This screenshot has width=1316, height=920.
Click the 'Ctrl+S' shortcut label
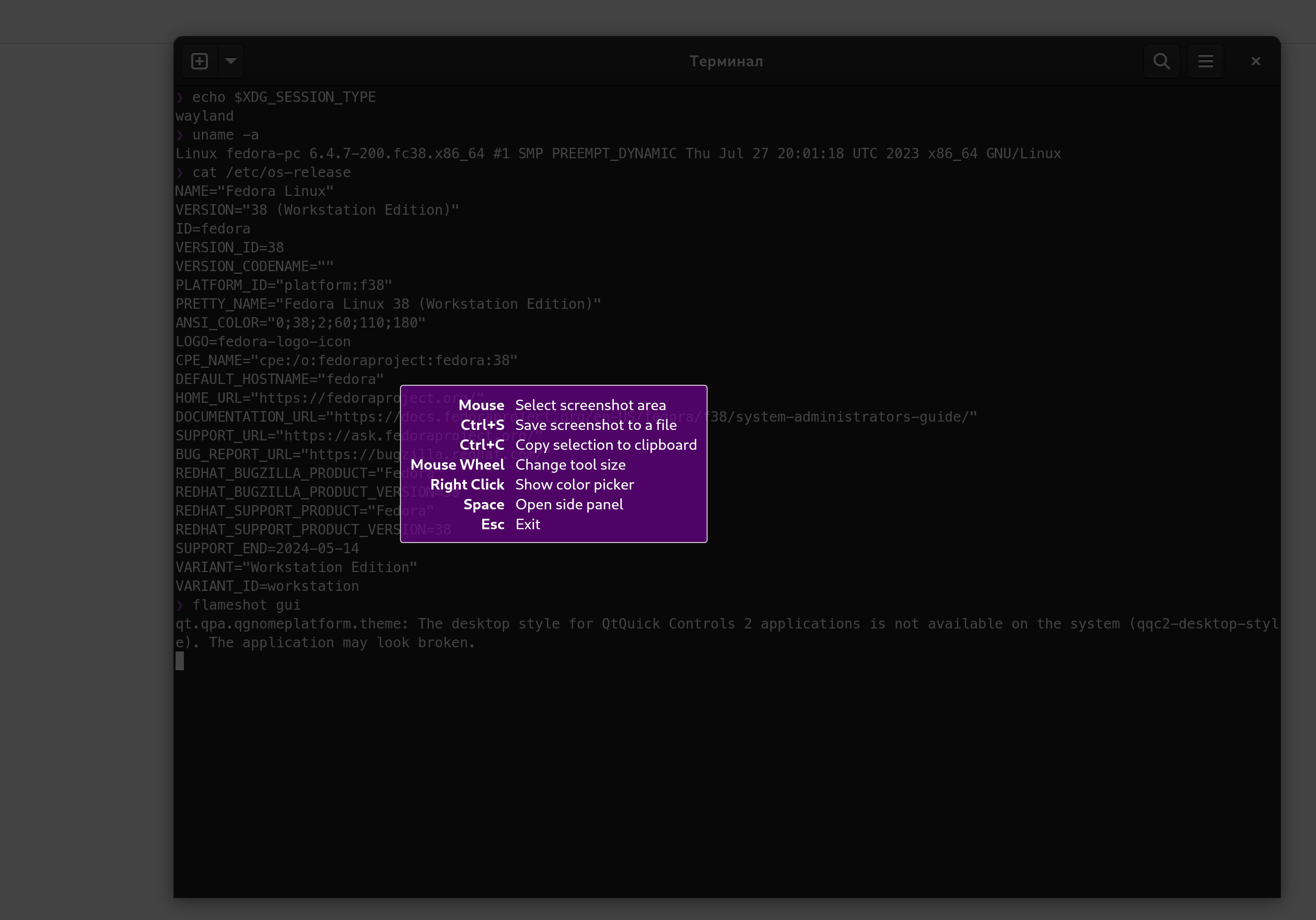click(x=483, y=425)
